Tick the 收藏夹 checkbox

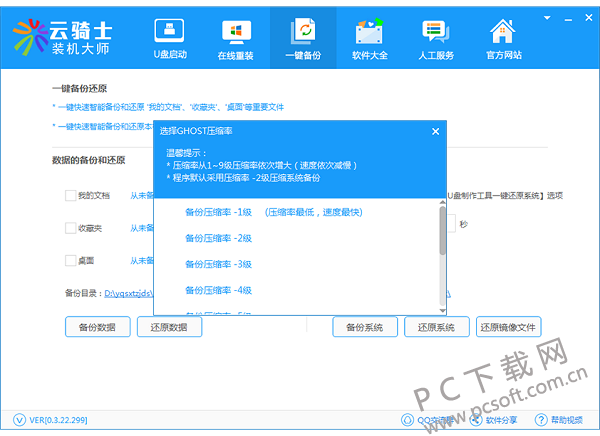(x=70, y=228)
